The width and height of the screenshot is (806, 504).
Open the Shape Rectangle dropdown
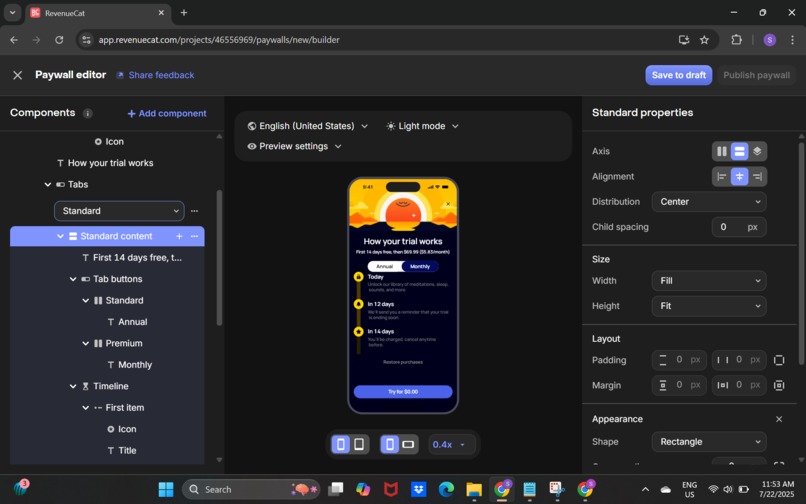coord(709,442)
